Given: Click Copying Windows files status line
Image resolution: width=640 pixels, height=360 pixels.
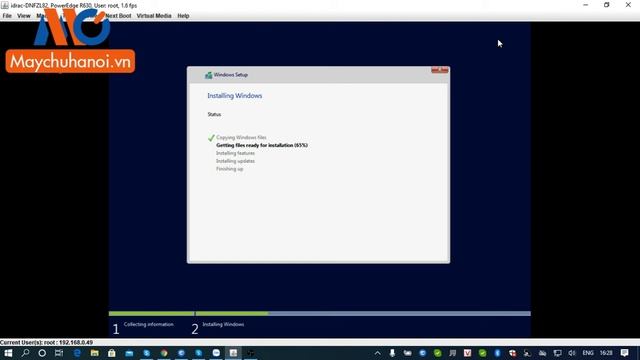Looking at the screenshot, I should pyautogui.click(x=241, y=138).
